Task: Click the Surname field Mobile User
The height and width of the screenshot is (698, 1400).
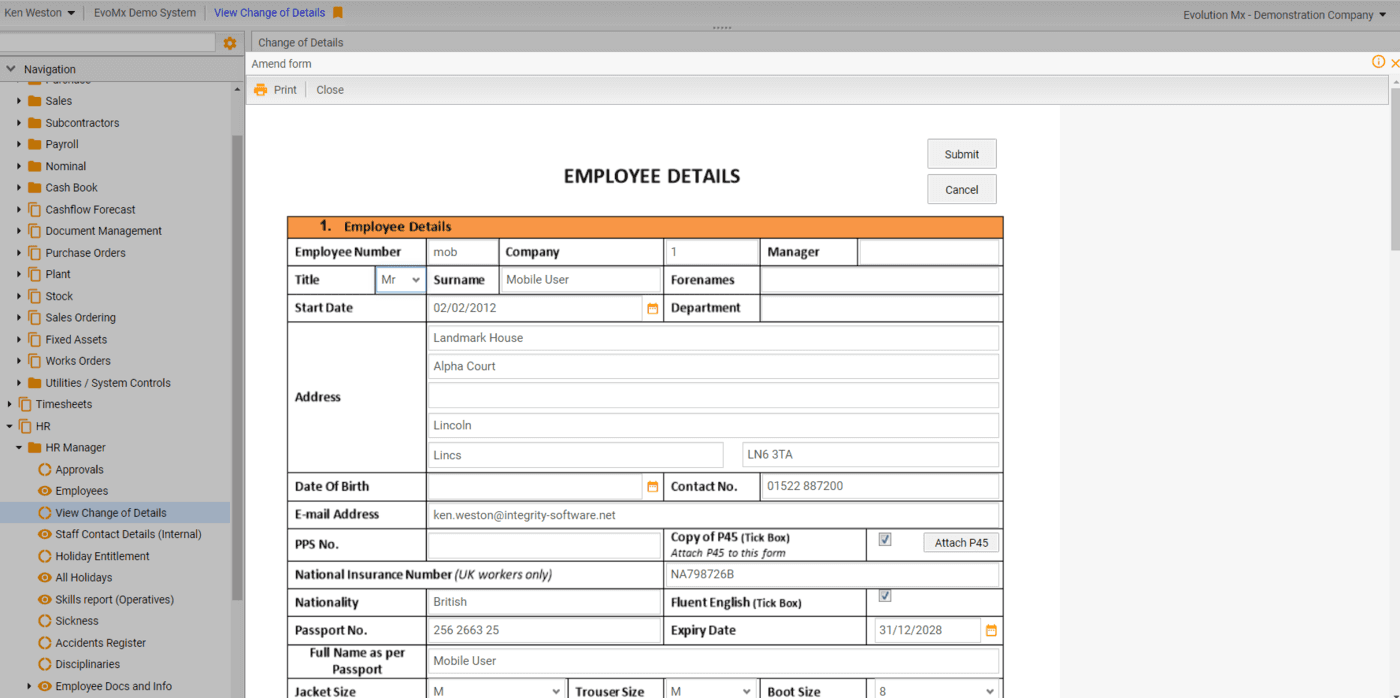Action: click(581, 280)
